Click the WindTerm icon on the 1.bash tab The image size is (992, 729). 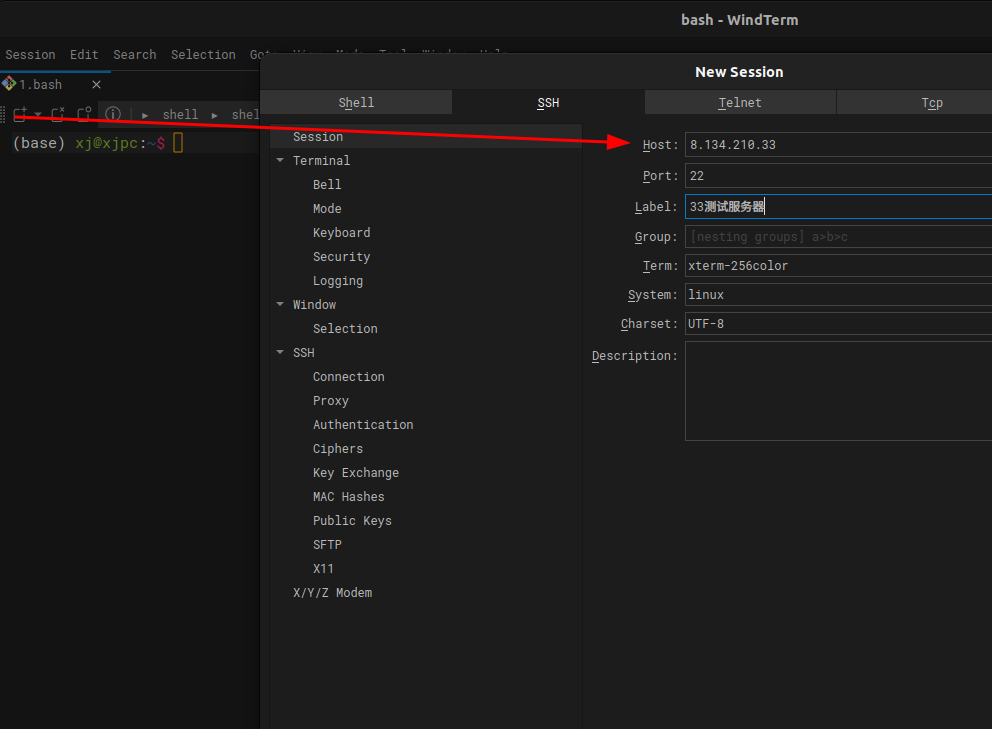(x=8, y=84)
